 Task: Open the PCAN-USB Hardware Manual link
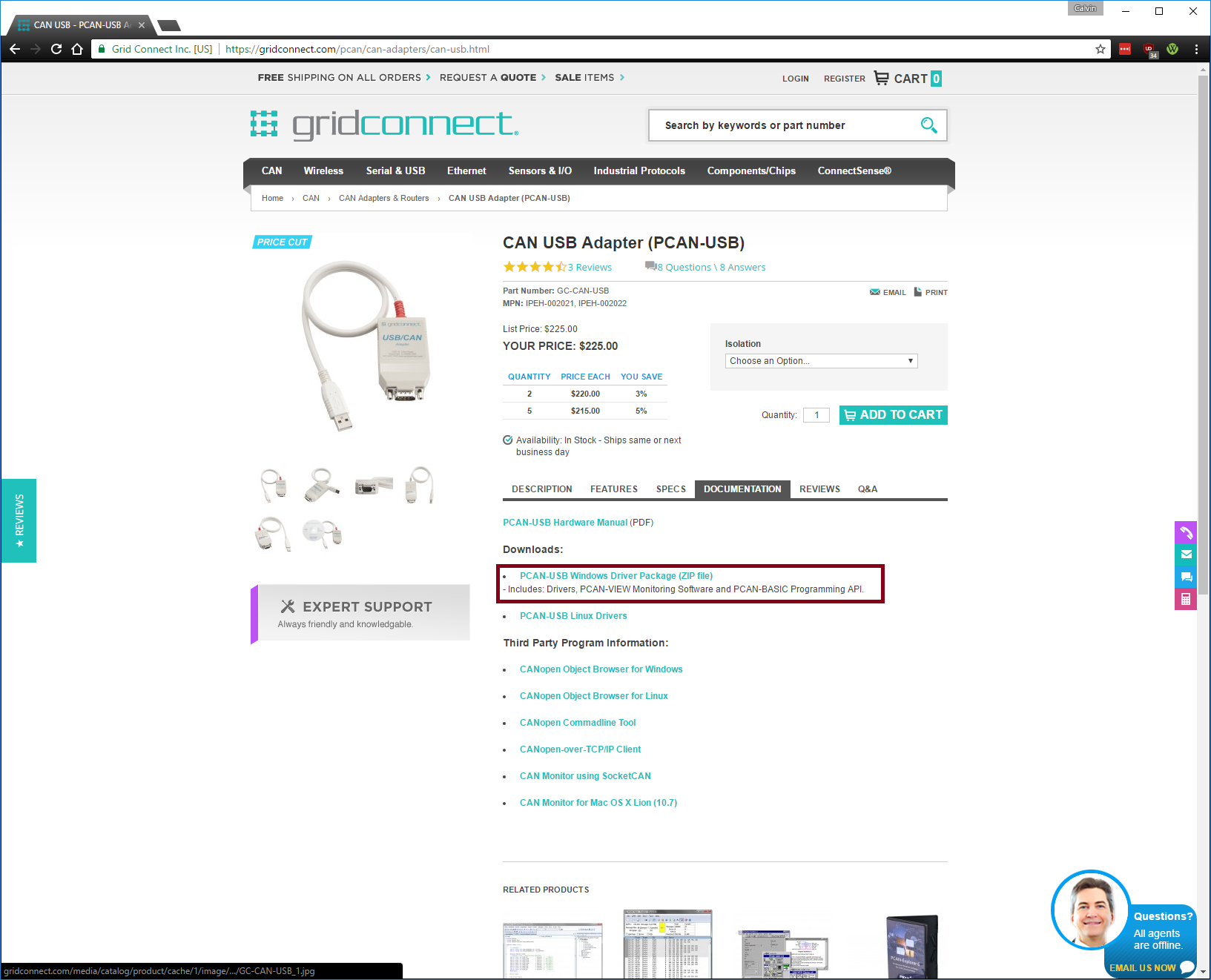coord(565,523)
